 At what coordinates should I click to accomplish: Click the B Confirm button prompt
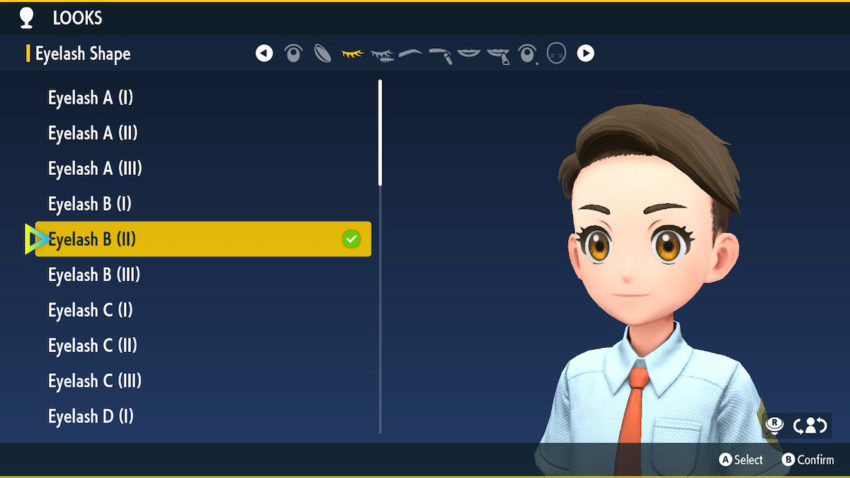coord(808,460)
